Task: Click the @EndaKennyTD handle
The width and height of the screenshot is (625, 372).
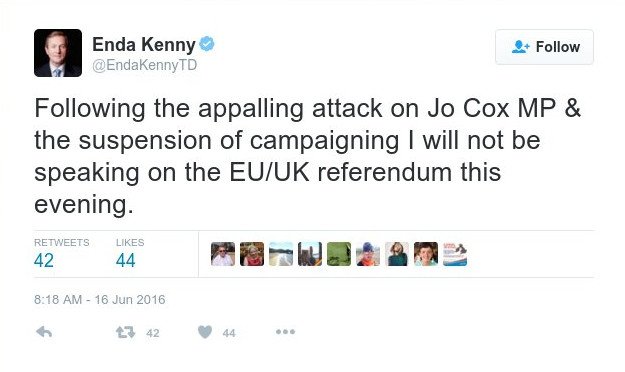Action: click(x=145, y=65)
